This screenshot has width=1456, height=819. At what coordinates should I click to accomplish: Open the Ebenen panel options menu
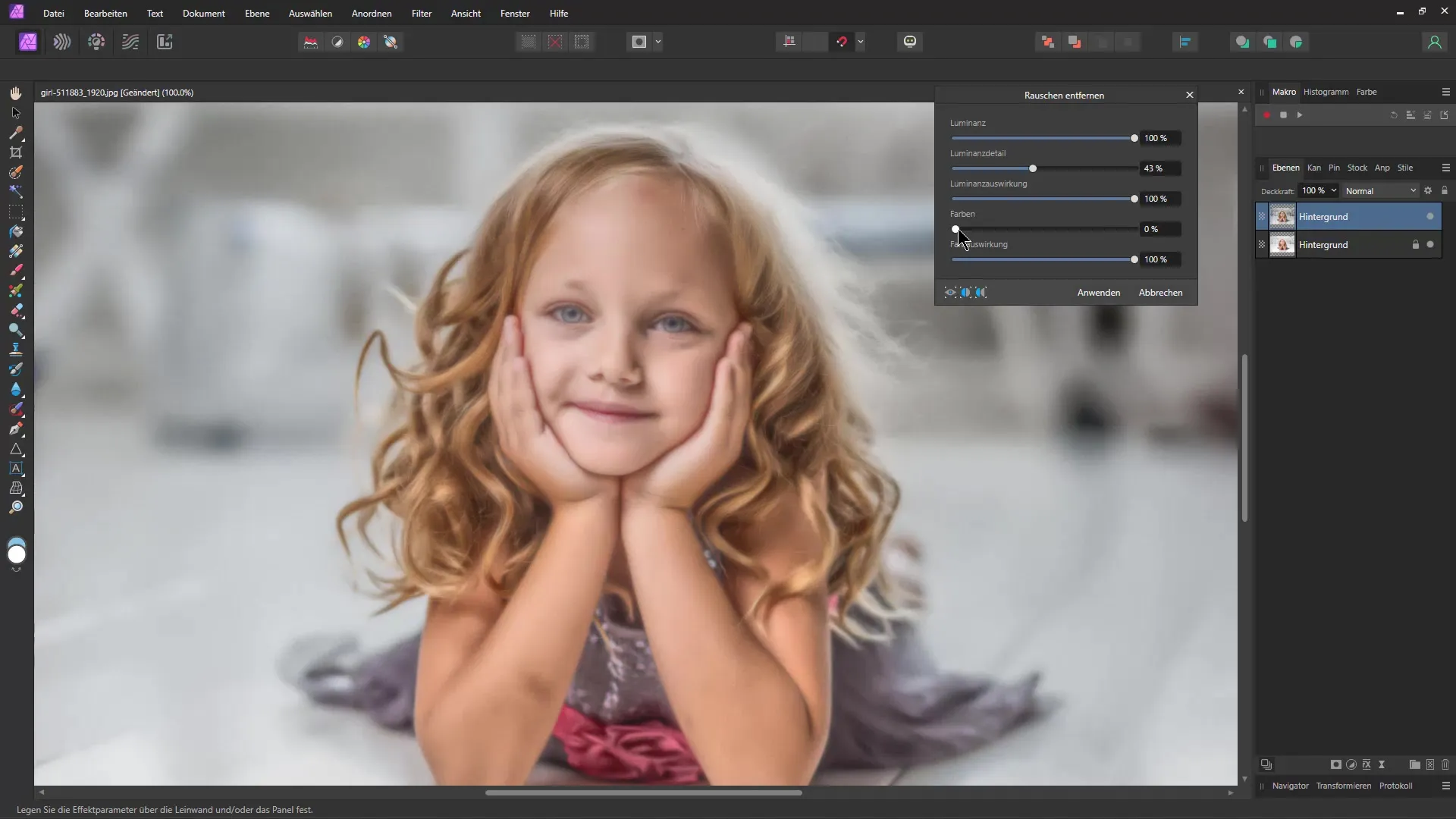[x=1445, y=168]
